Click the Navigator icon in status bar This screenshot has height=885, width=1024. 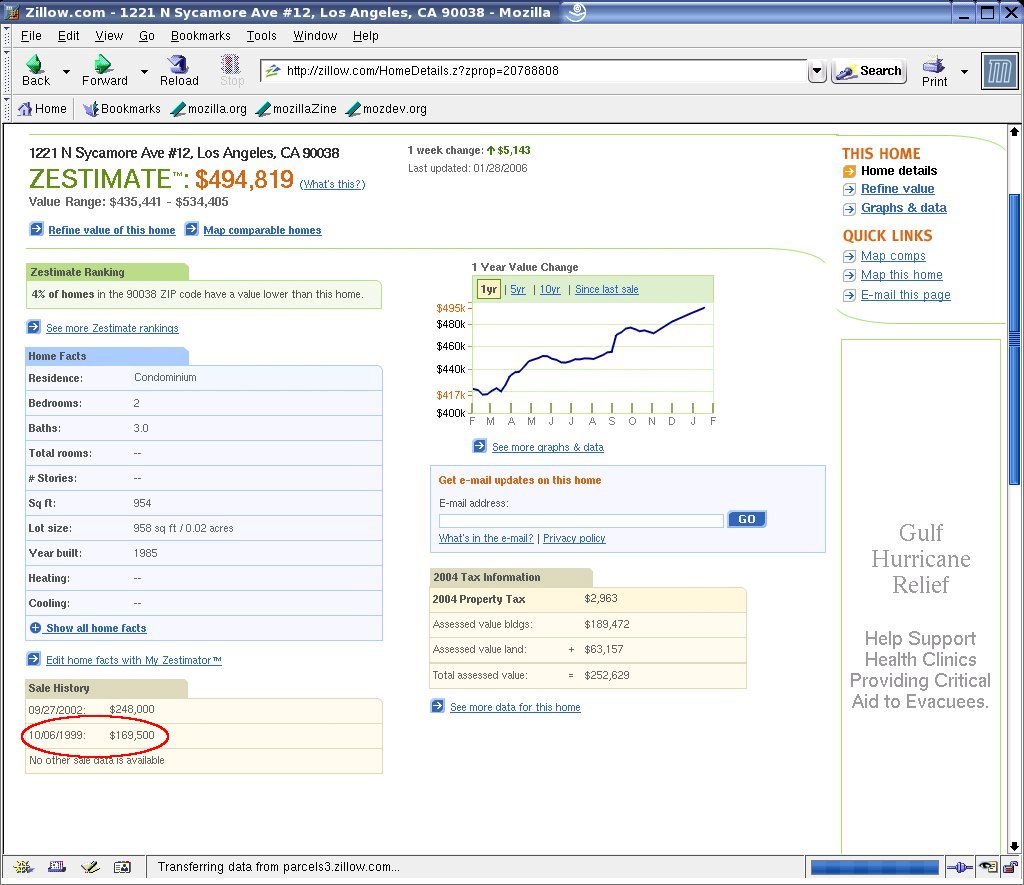click(x=24, y=867)
